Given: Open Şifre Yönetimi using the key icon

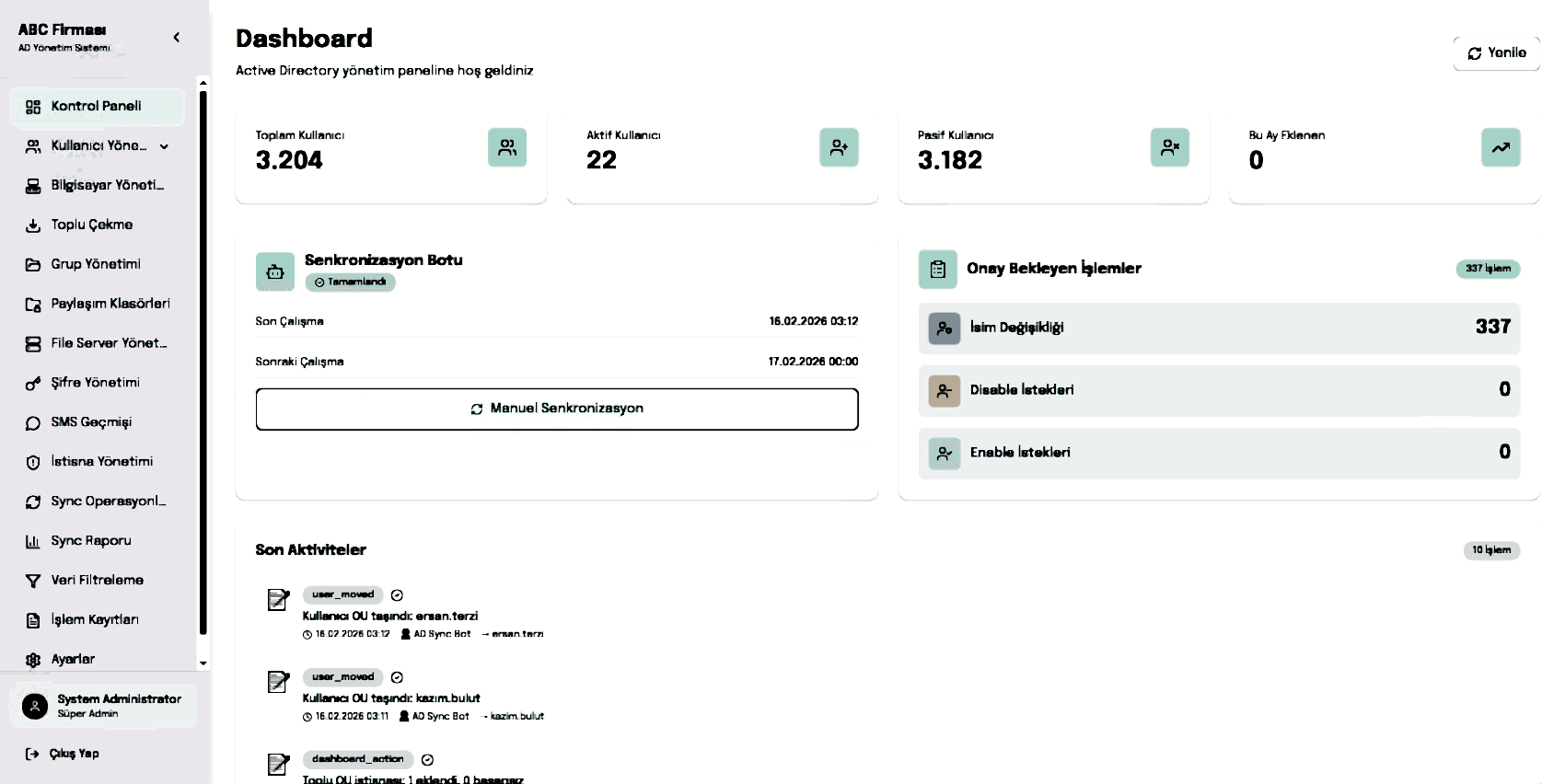Looking at the screenshot, I should [32, 382].
